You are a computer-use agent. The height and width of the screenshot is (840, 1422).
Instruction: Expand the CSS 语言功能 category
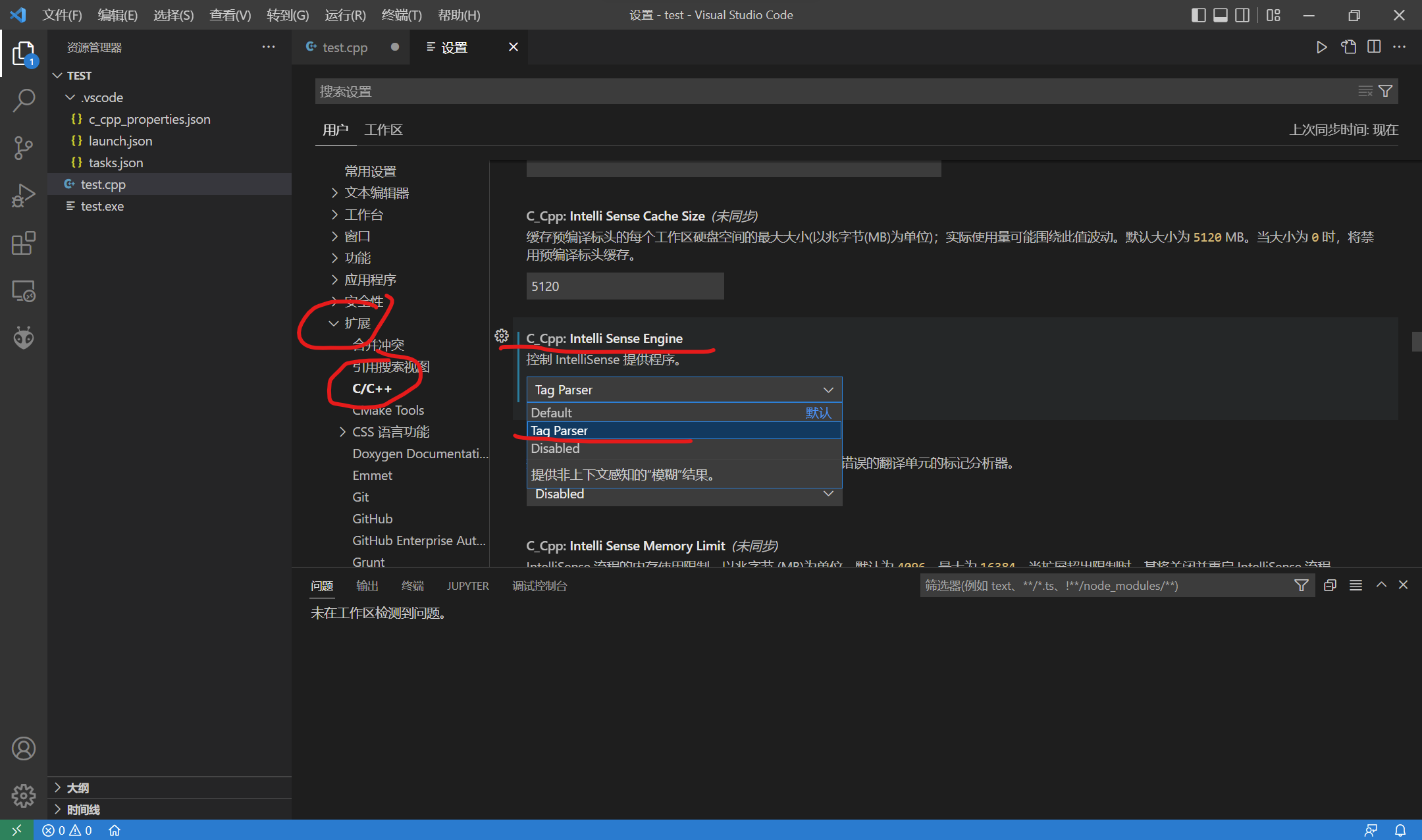342,432
